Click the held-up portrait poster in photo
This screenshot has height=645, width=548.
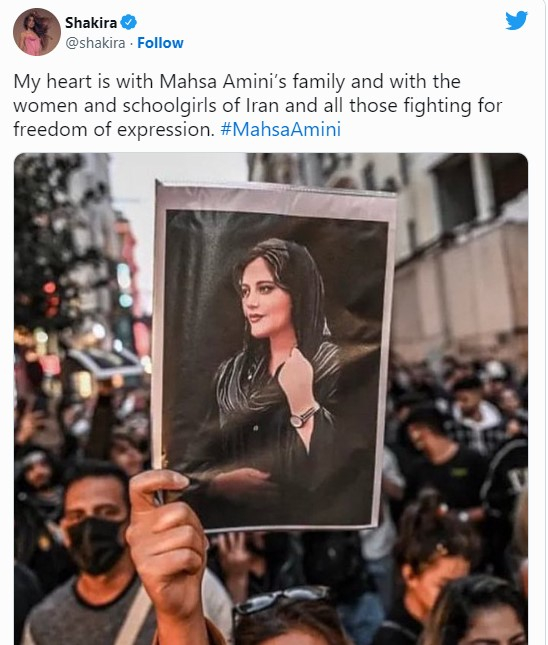click(272, 356)
